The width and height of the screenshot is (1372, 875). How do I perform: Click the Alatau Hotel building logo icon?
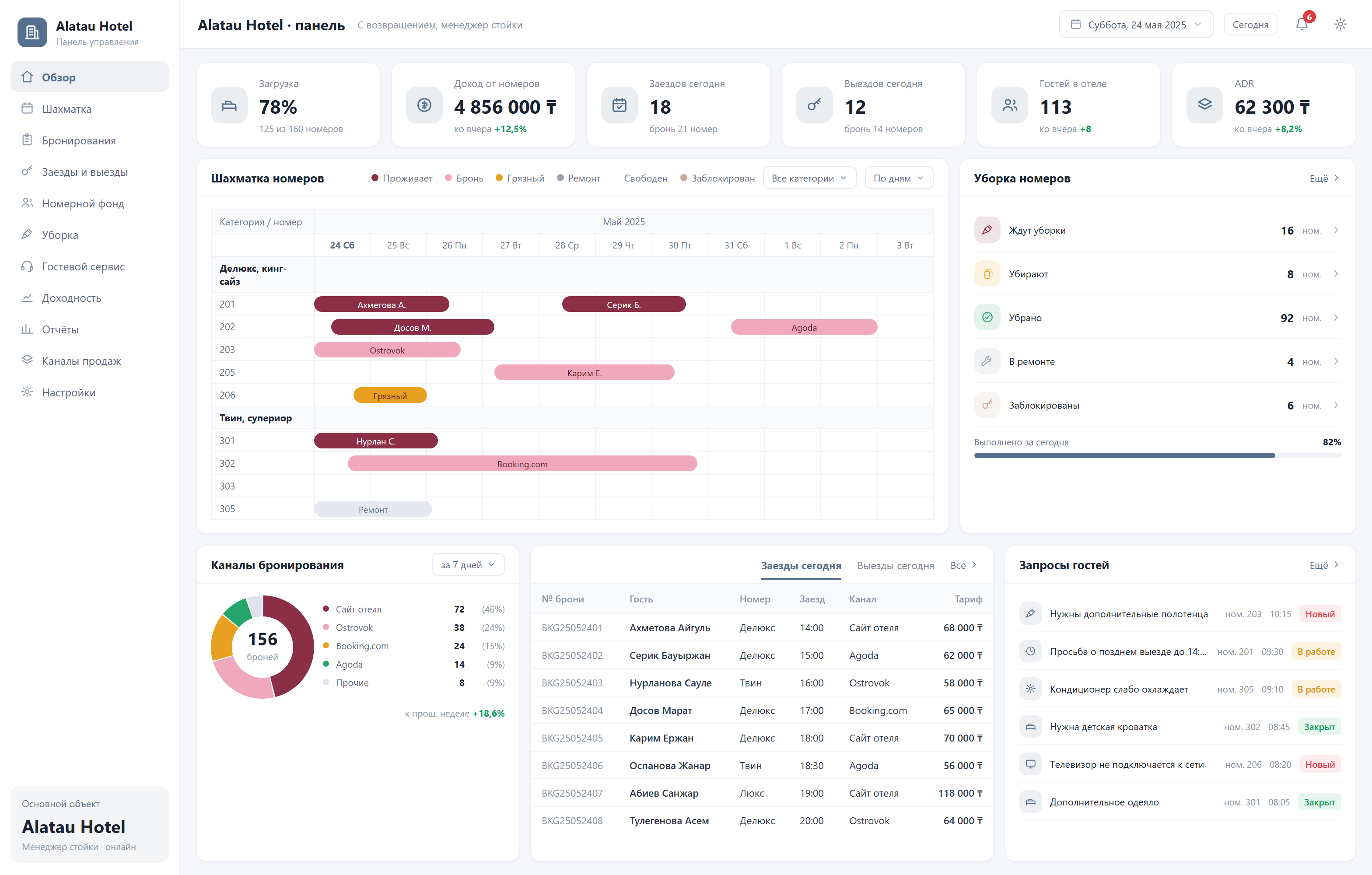(32, 32)
